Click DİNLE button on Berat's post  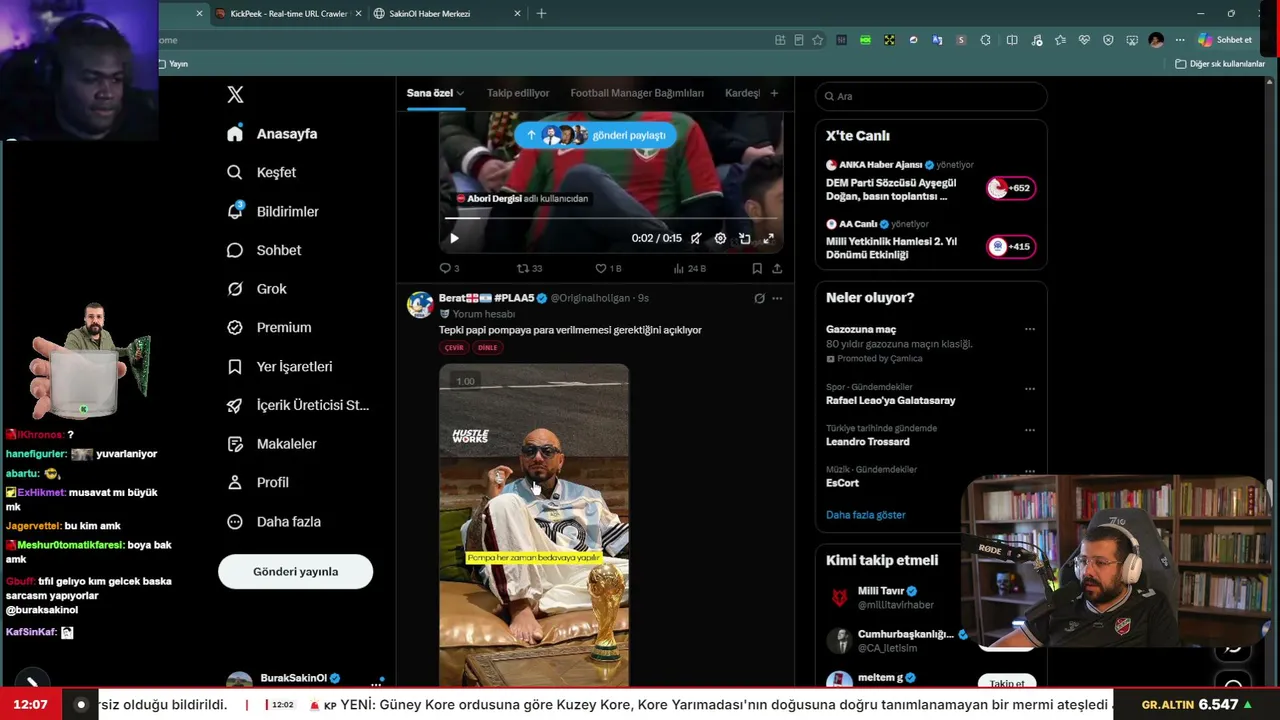[x=487, y=348]
